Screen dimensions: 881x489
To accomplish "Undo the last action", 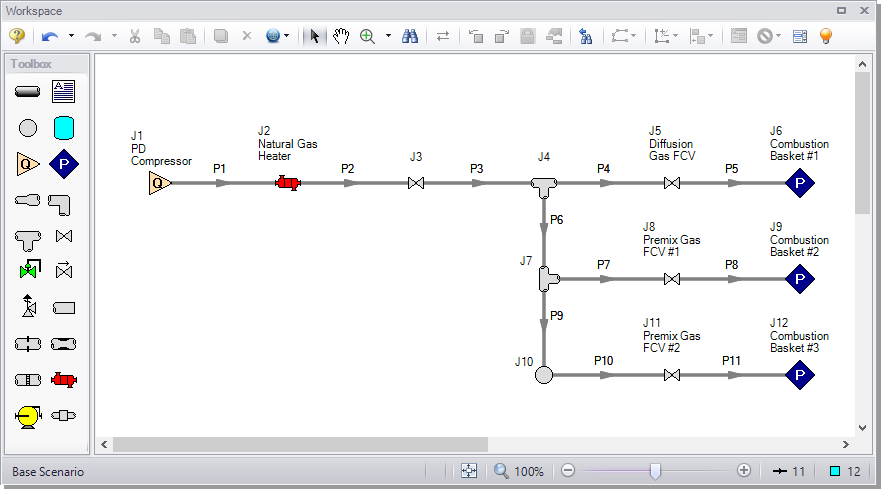I will [50, 37].
